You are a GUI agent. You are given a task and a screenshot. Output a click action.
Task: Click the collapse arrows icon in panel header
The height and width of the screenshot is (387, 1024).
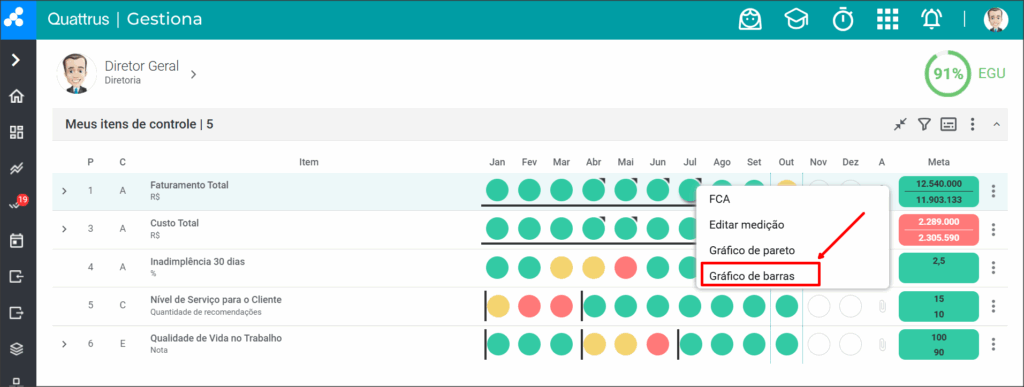click(x=901, y=124)
